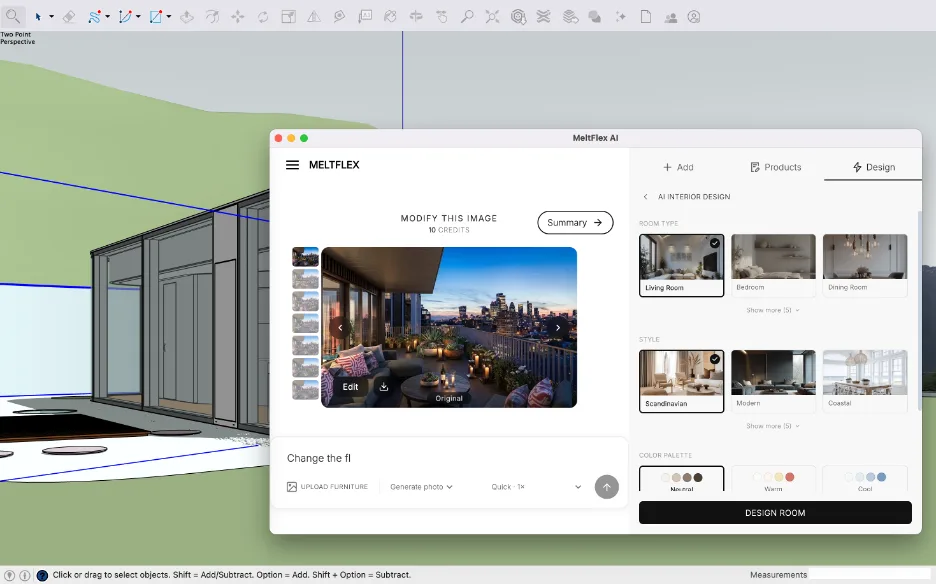Activate the Offset tool
936x584 pixels.
pos(212,17)
